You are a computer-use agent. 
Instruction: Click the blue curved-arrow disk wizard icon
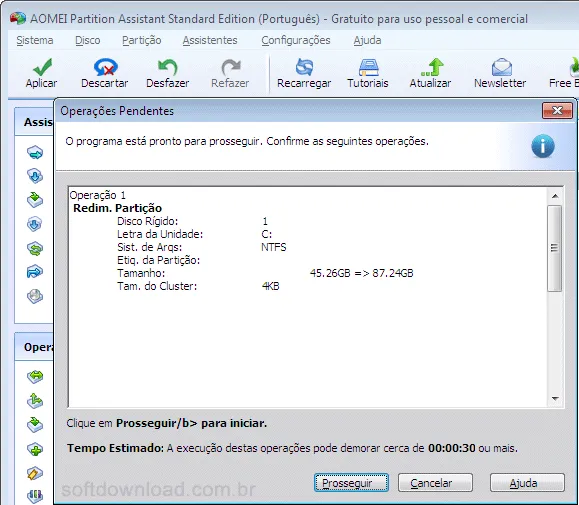pos(35,272)
